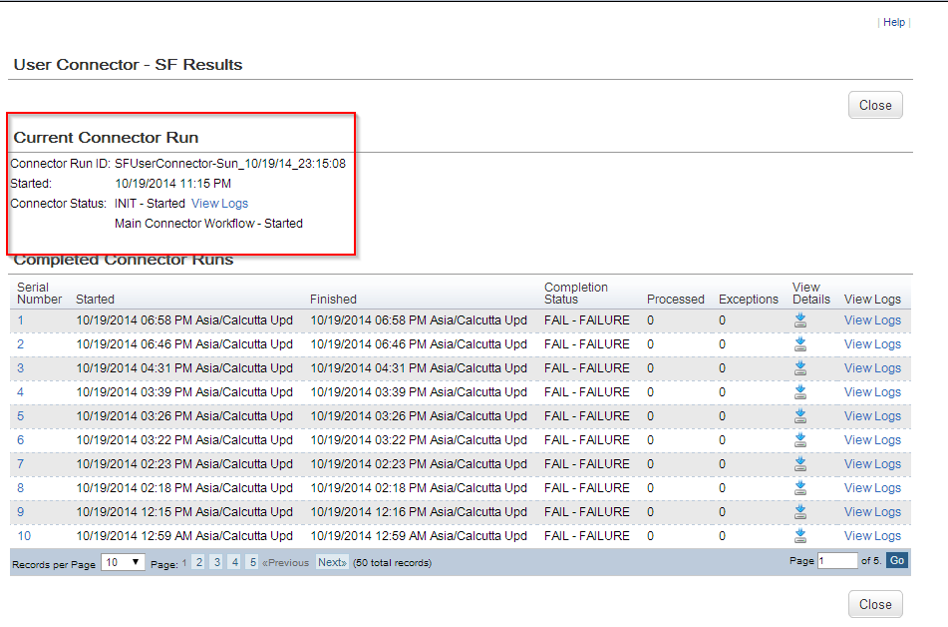Screen dimensions: 948x627
Task: Click the "(50 total records)" text
Action: (392, 563)
